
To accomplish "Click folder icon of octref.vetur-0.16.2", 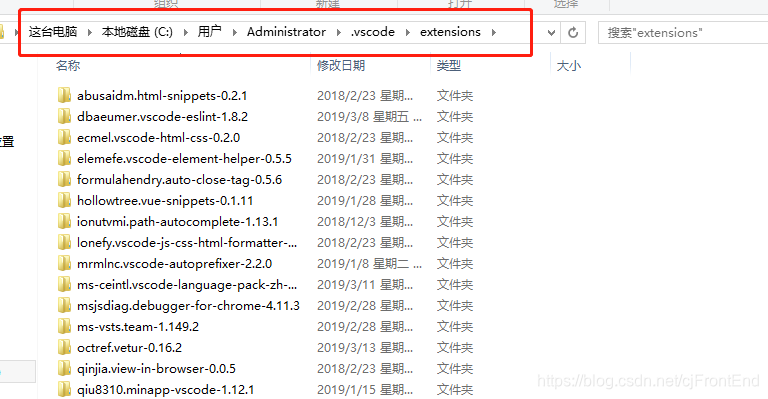I will click(x=64, y=348).
